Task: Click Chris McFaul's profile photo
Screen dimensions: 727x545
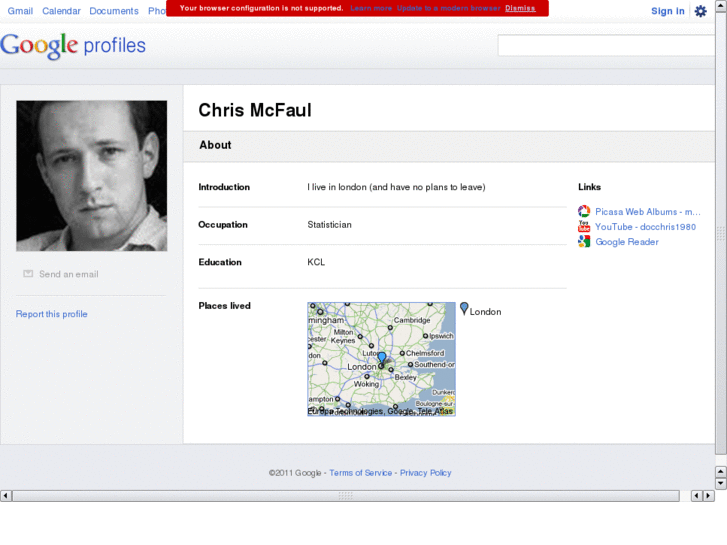Action: [92, 176]
